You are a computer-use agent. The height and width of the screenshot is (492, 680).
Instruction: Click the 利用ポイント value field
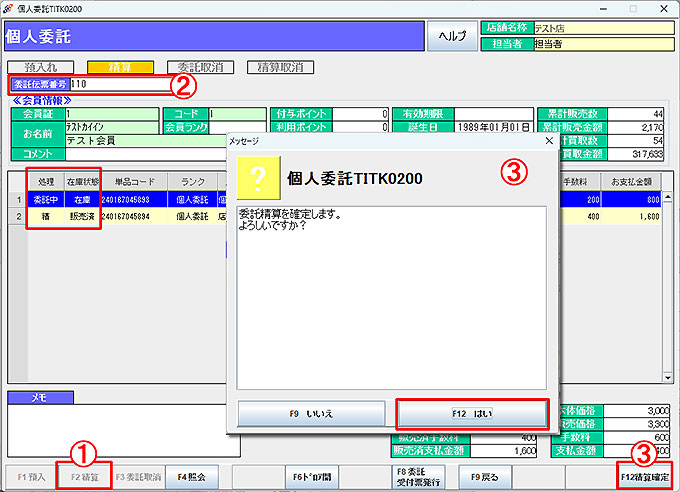pos(360,127)
